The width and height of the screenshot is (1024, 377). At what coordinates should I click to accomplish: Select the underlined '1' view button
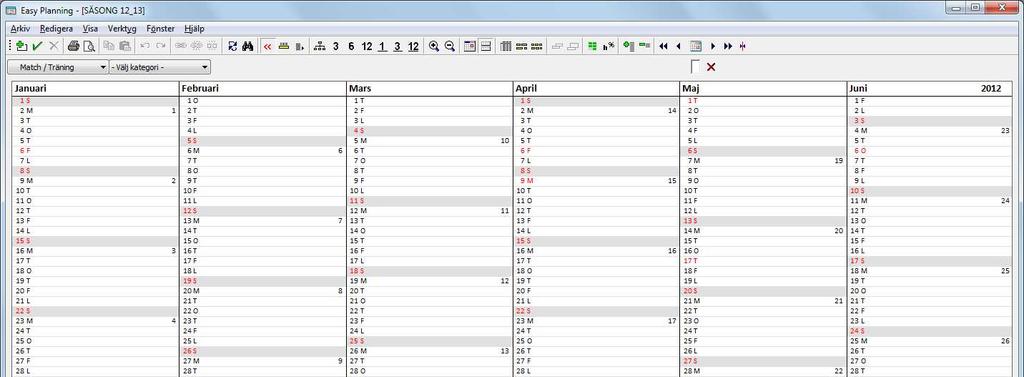click(382, 46)
